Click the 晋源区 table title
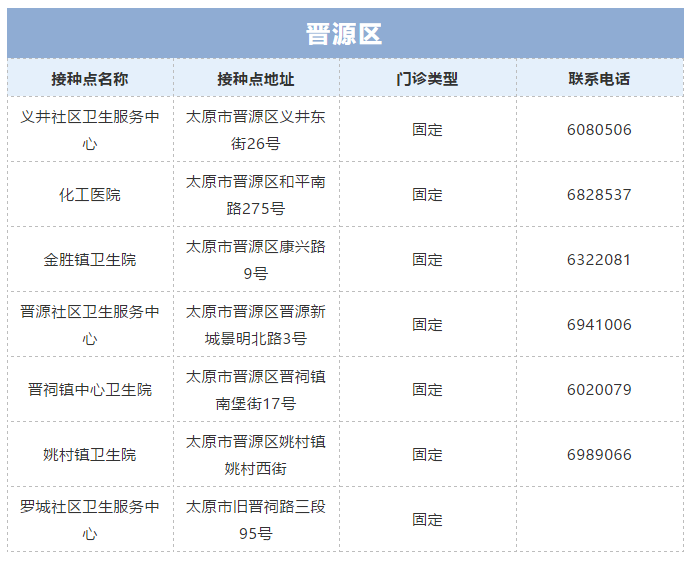The height and width of the screenshot is (561, 690). pos(344,34)
